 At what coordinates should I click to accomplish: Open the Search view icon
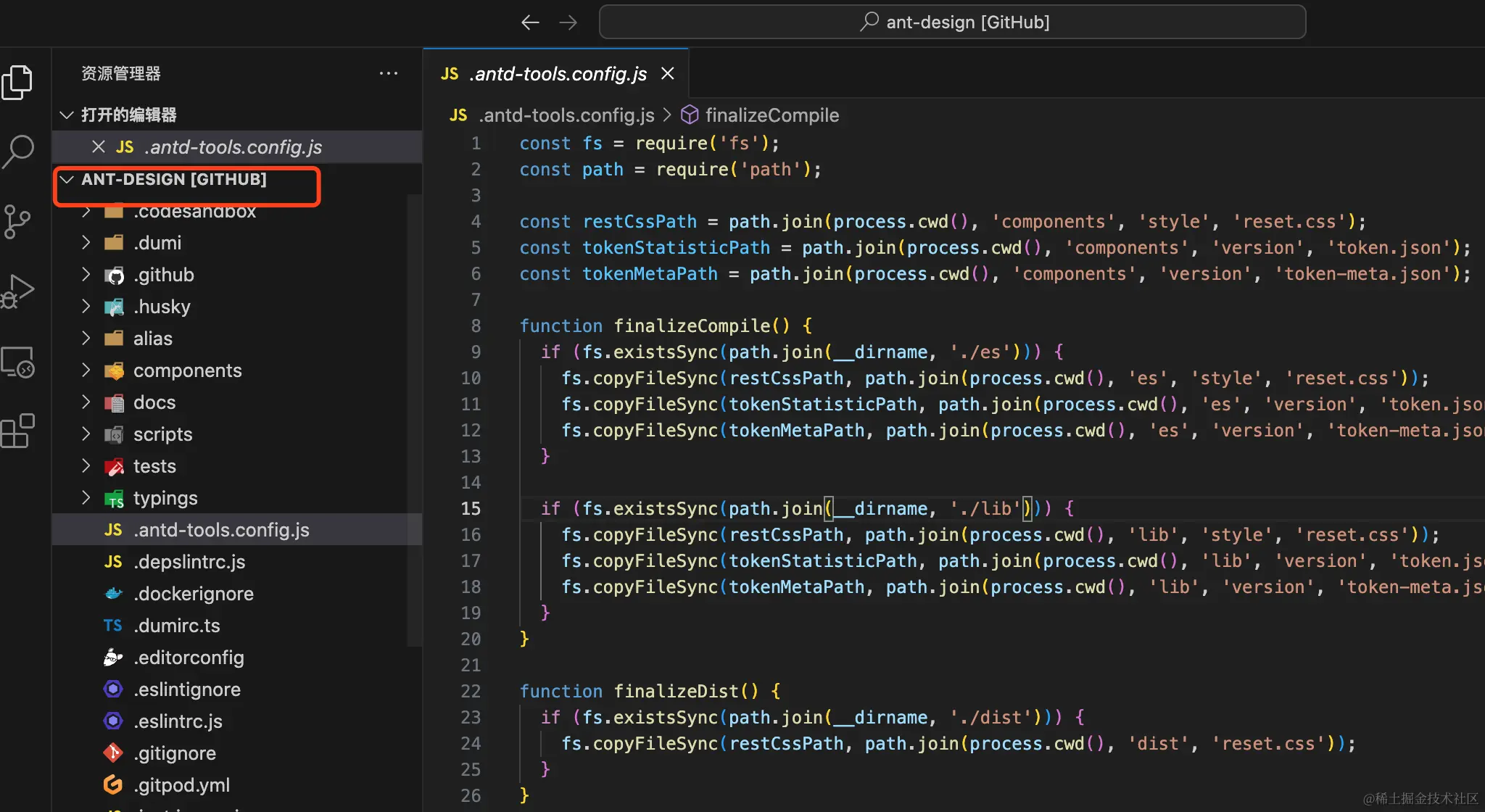pos(18,151)
